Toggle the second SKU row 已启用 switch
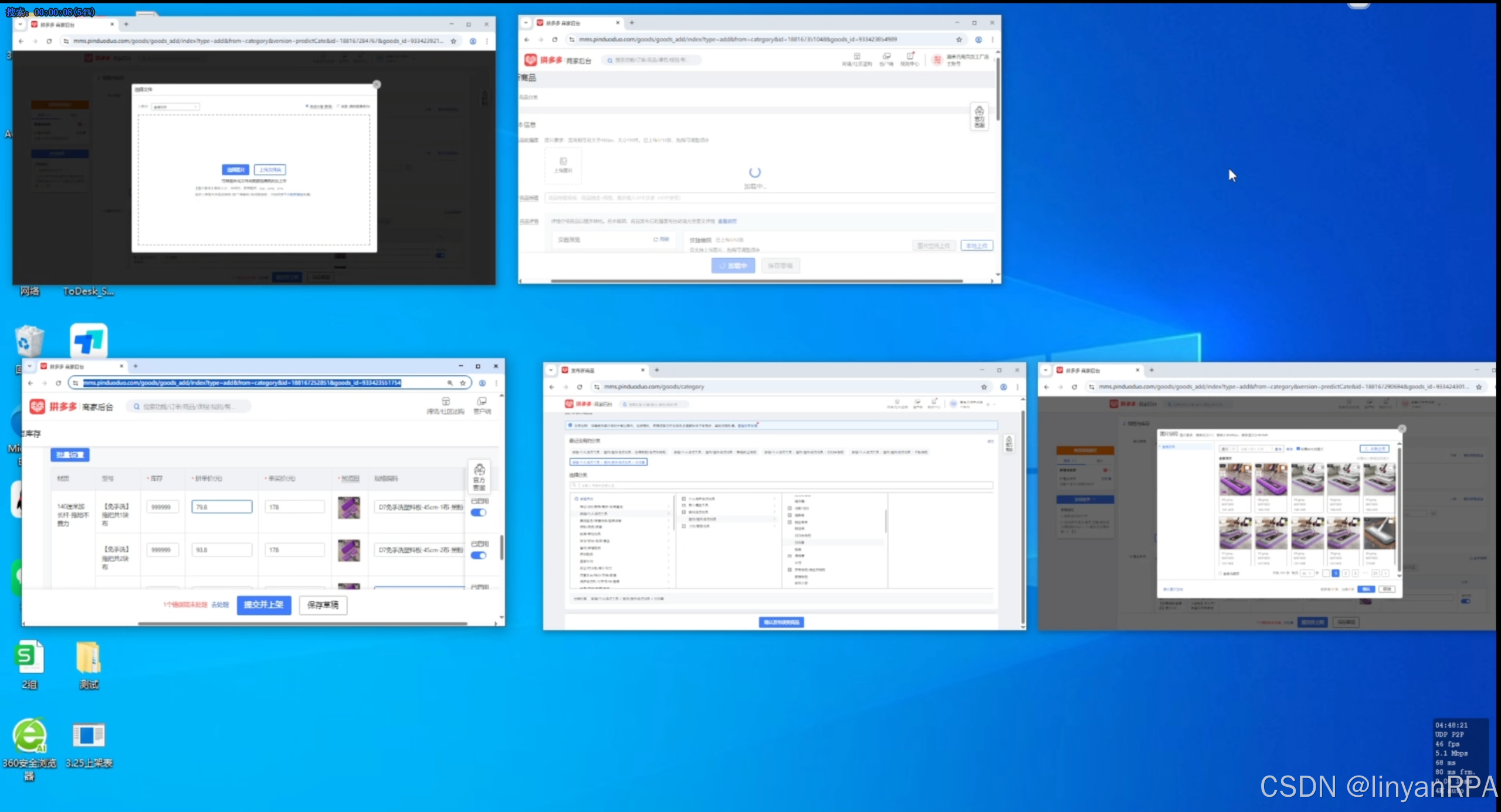1501x812 pixels. pyautogui.click(x=479, y=555)
